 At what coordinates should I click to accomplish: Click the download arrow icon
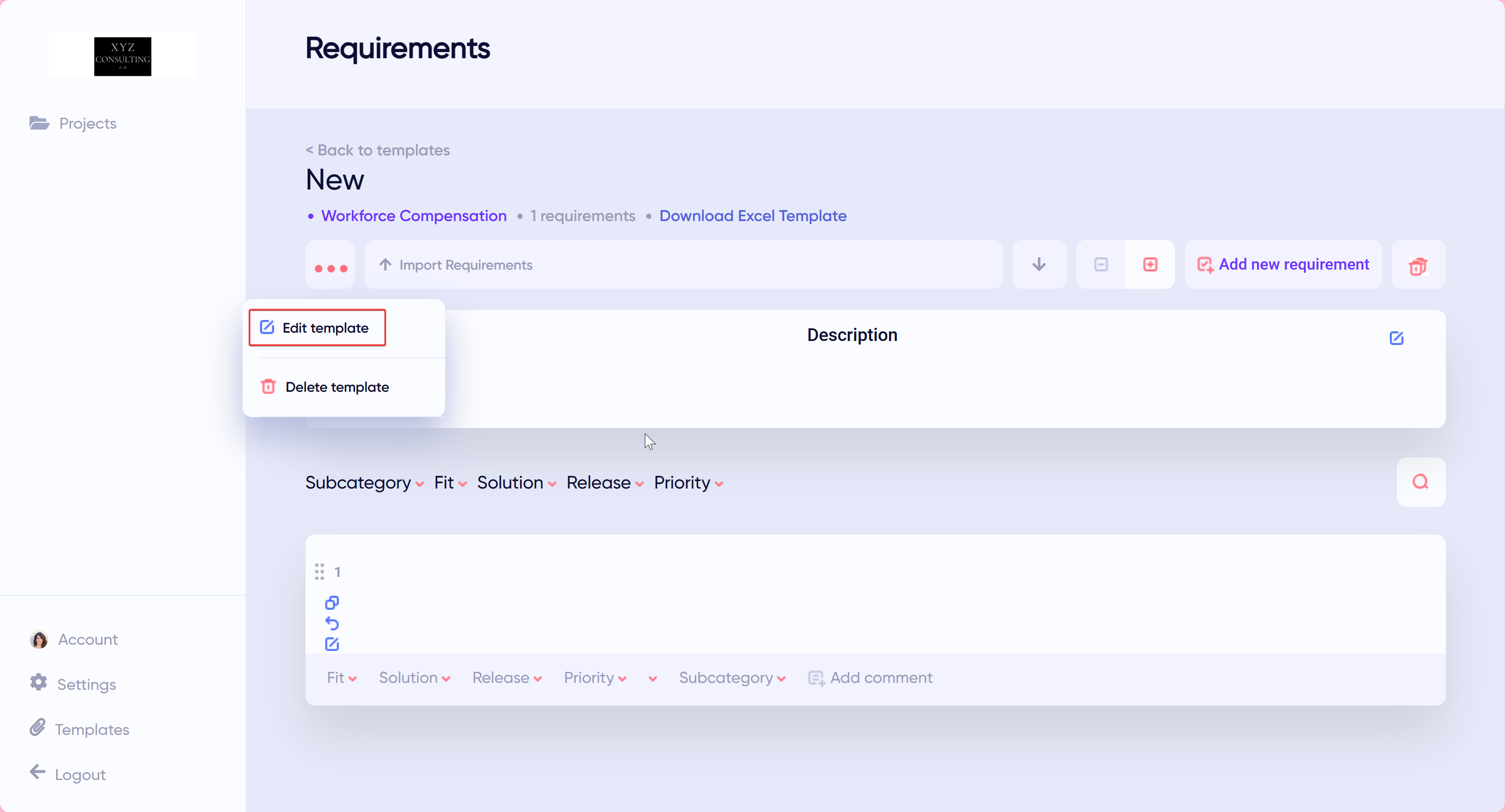1039,265
